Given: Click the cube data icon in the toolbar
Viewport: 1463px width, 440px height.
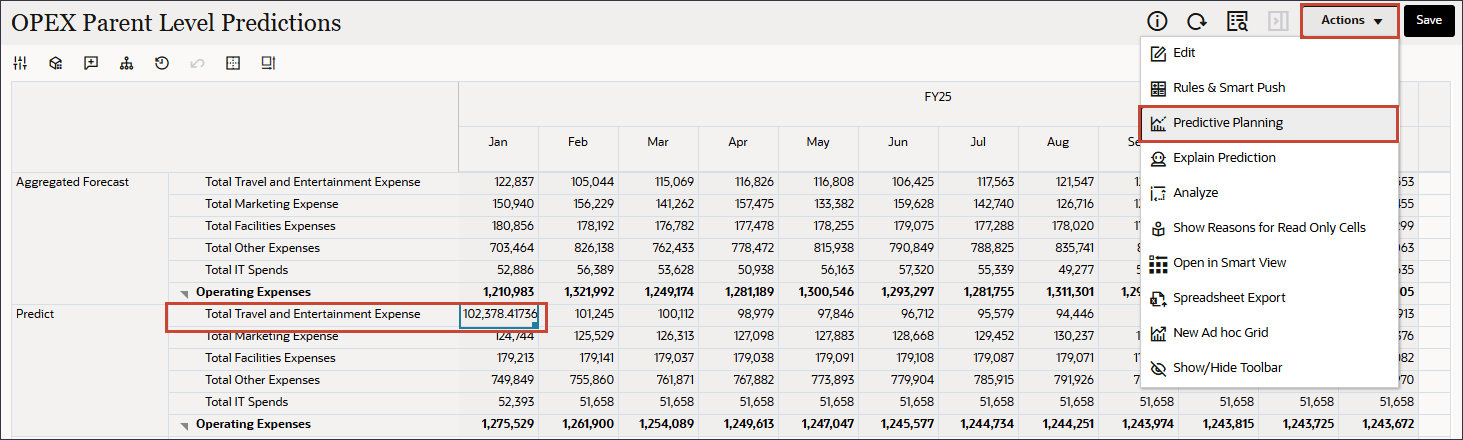Looking at the screenshot, I should coord(56,63).
